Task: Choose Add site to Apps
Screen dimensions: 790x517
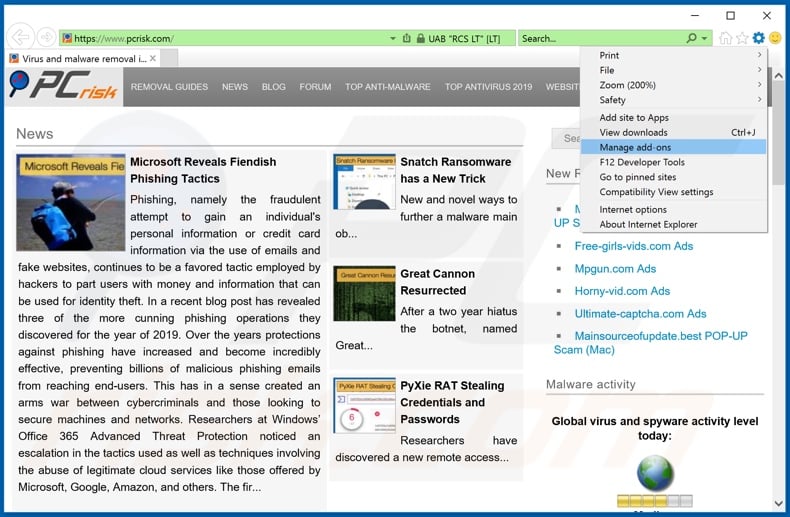Action: click(x=674, y=117)
